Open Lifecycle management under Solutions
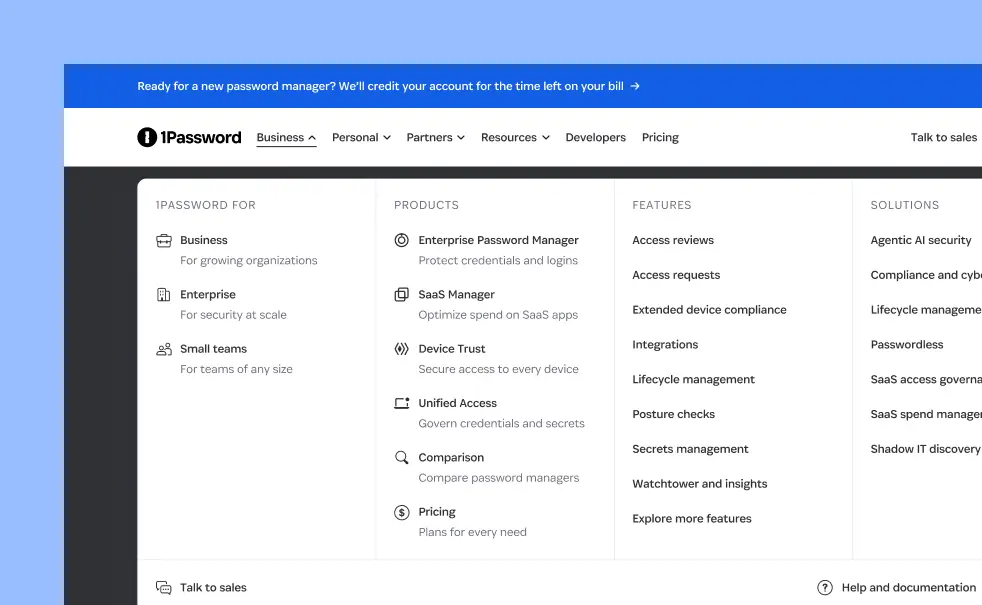 pyautogui.click(x=926, y=309)
